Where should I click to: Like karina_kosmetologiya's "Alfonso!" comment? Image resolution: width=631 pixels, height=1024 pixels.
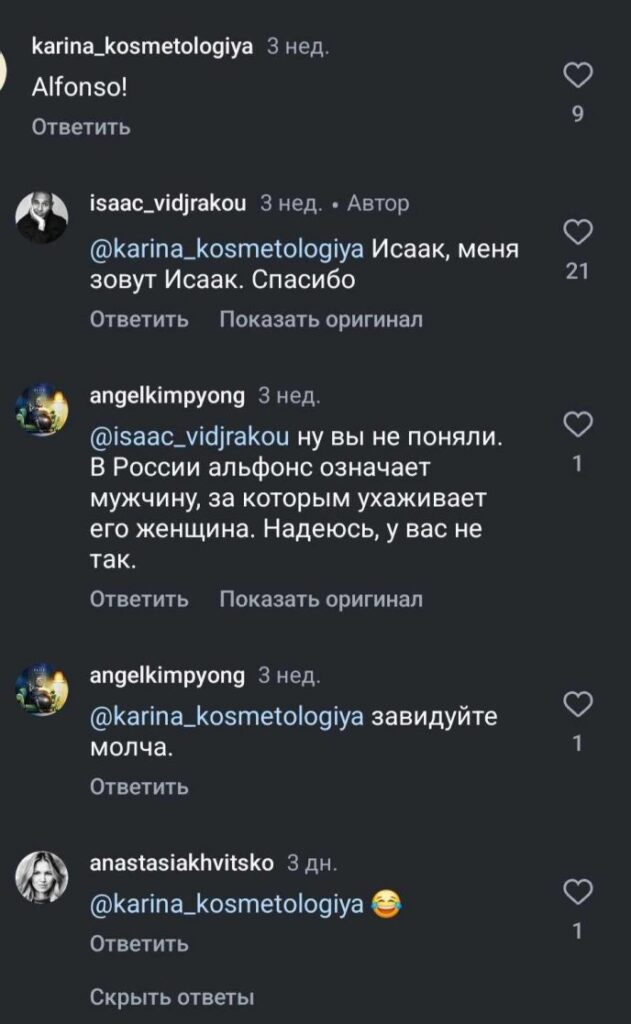pyautogui.click(x=578, y=75)
